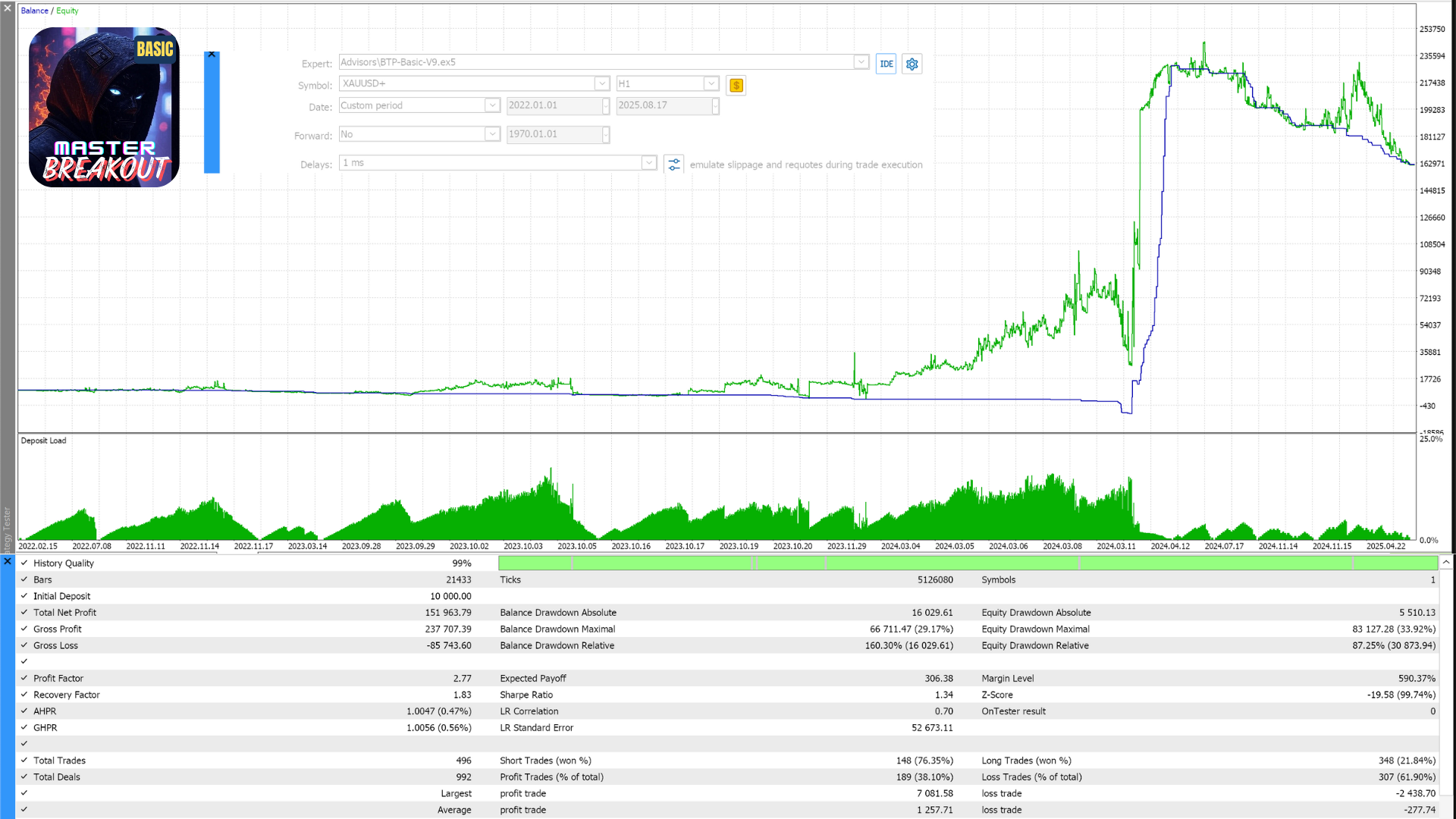Close the results panel with its X
This screenshot has height=819, width=1456.
pyautogui.click(x=8, y=562)
